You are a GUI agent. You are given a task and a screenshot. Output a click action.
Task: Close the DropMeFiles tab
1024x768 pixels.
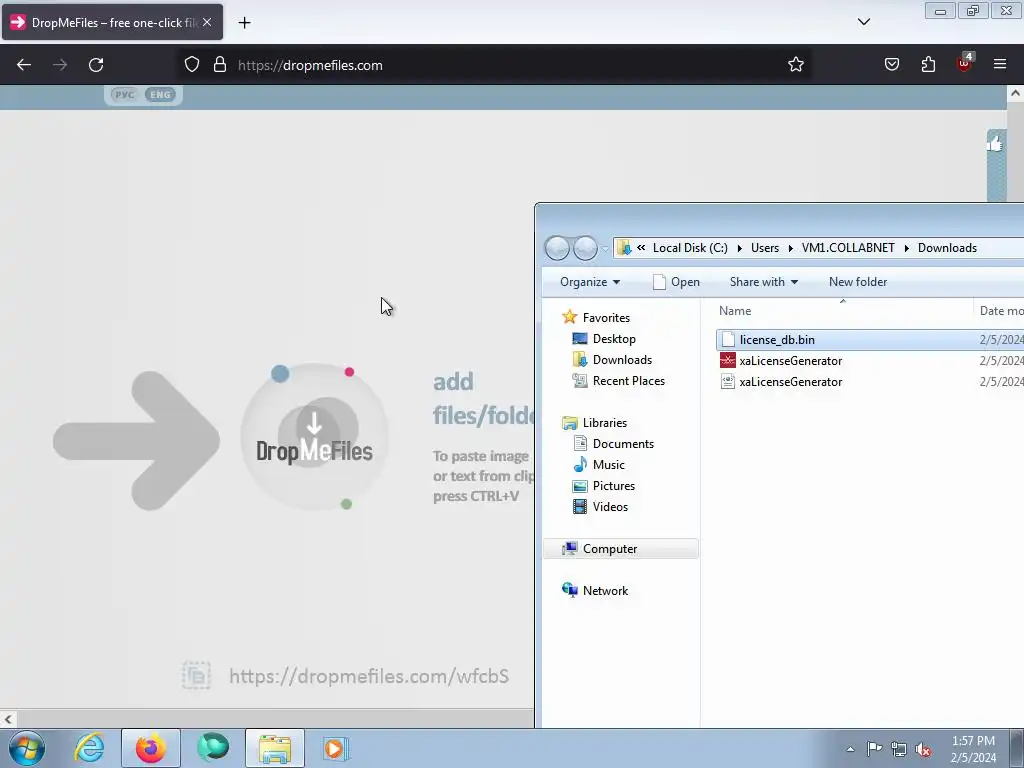pos(207,22)
